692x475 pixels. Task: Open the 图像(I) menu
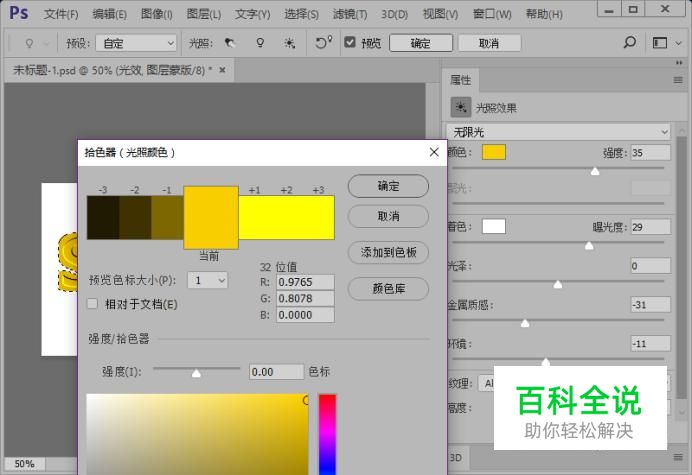(157, 14)
